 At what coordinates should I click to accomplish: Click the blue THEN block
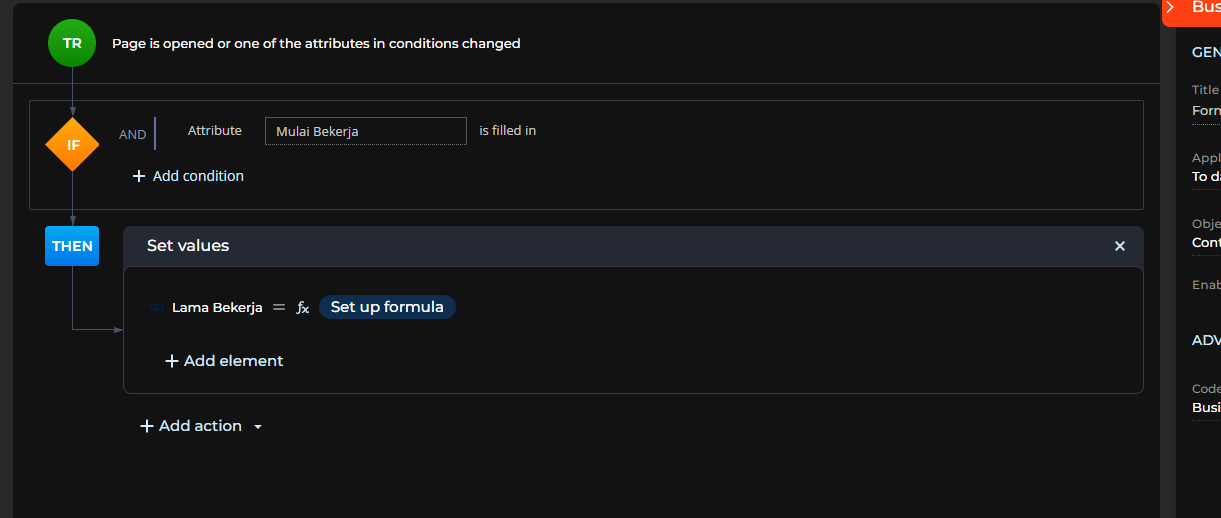(x=72, y=246)
